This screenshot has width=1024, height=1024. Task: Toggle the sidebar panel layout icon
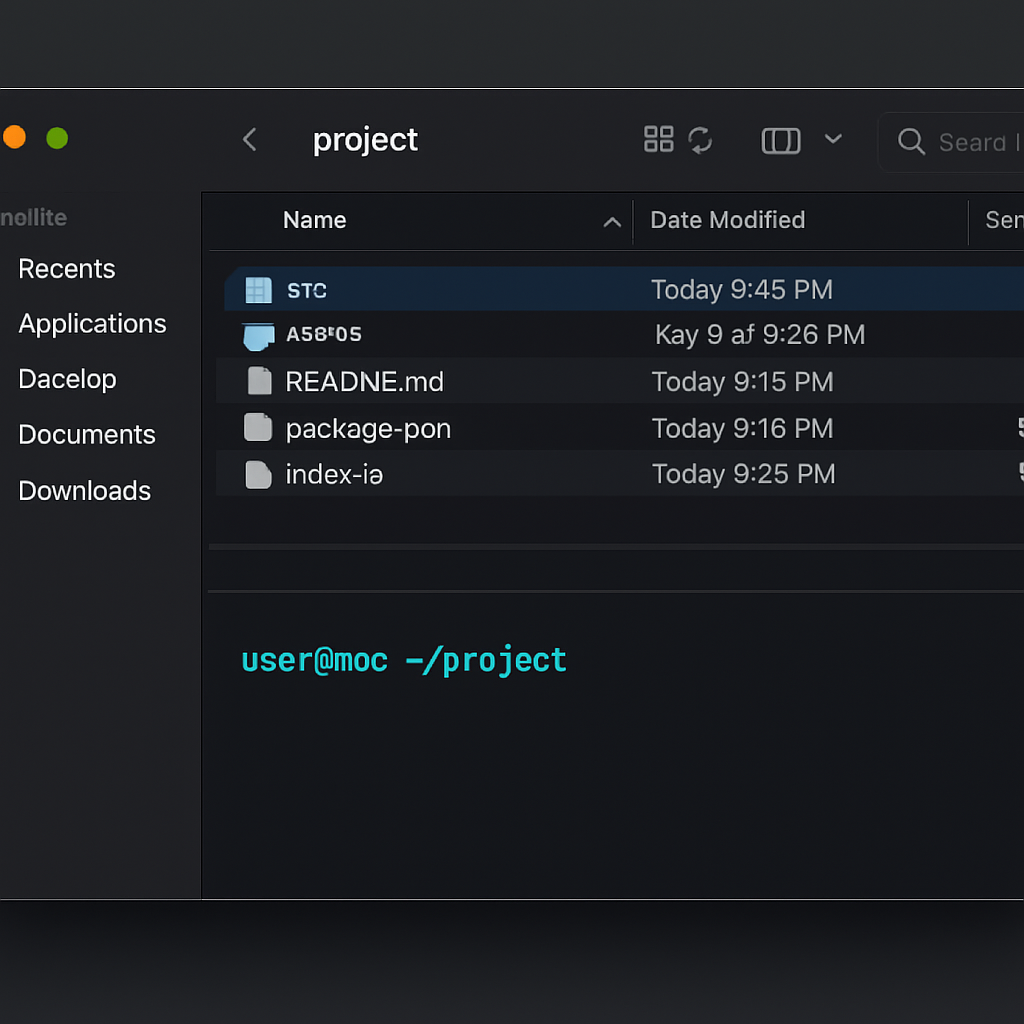click(781, 140)
